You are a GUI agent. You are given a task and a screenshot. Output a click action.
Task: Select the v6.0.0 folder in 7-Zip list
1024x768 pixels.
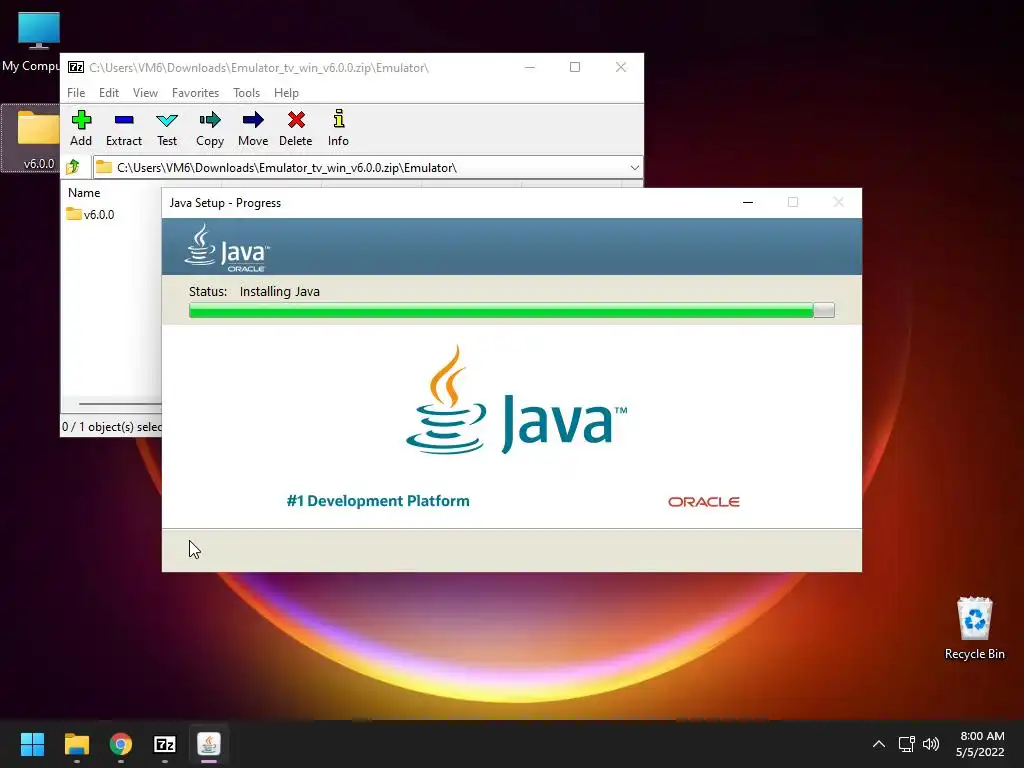[91, 214]
